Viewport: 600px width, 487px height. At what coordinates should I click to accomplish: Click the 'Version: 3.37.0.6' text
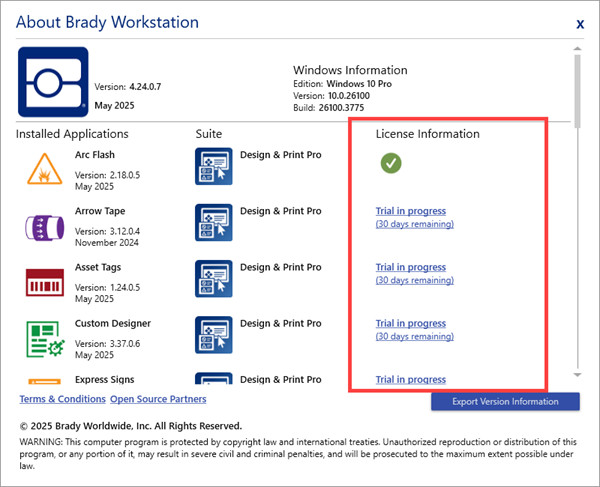(107, 344)
